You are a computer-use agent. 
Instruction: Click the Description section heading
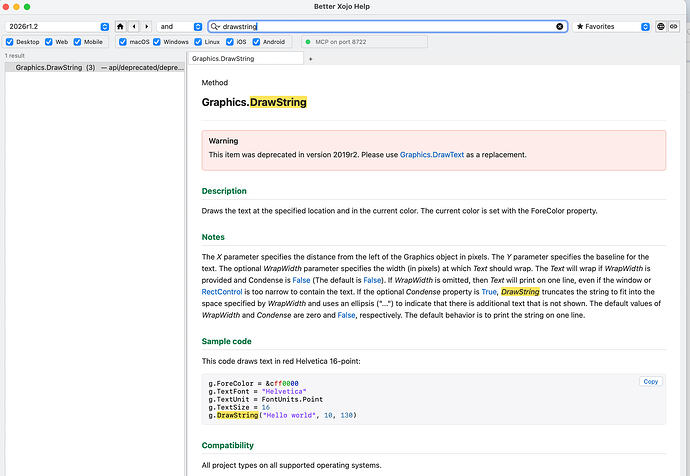coord(224,191)
